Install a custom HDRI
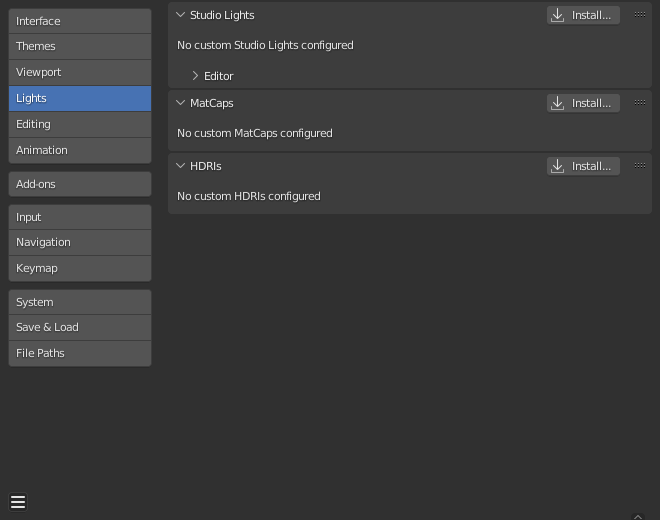Image resolution: width=660 pixels, height=520 pixels. (x=583, y=166)
